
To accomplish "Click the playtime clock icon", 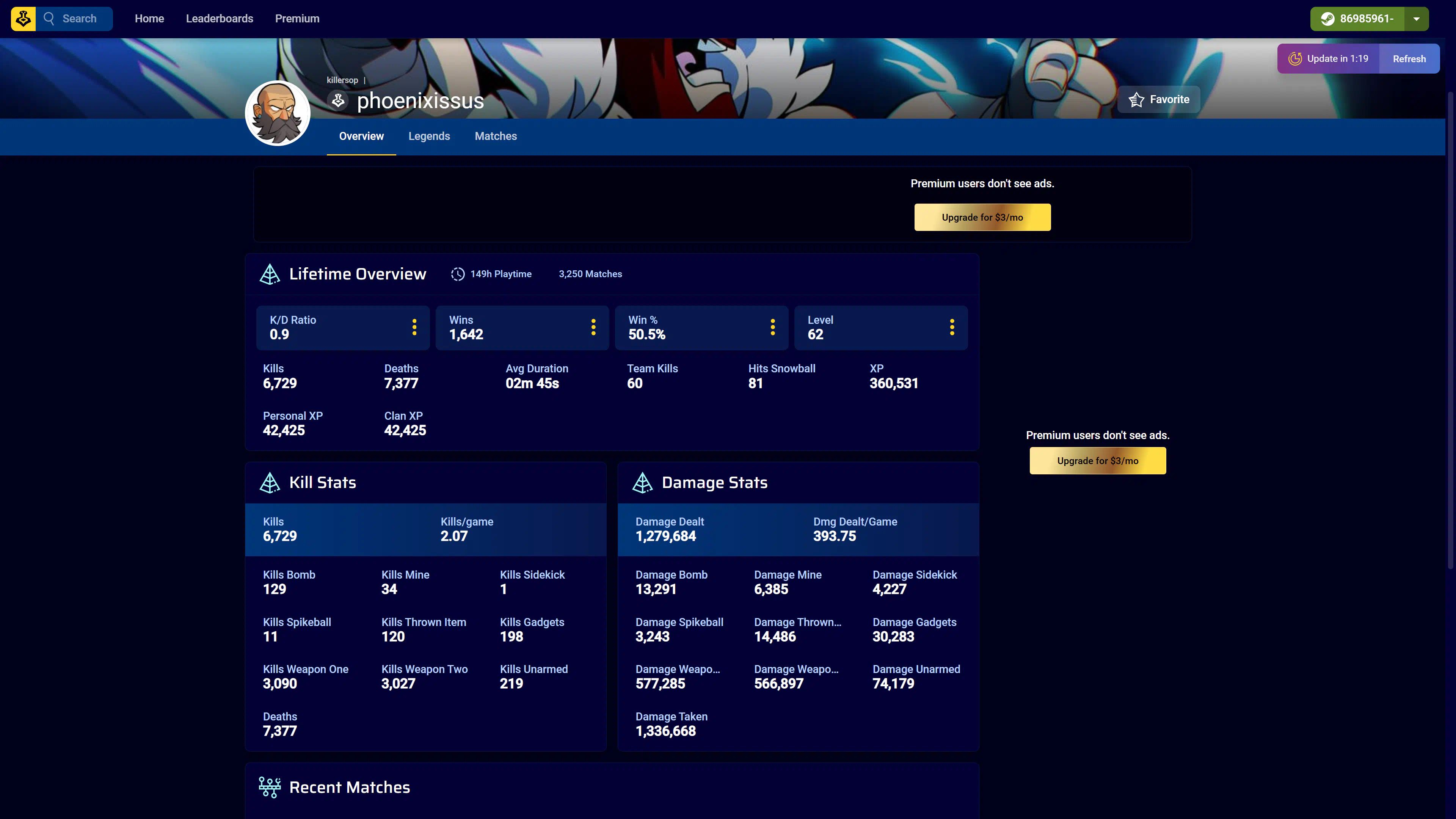I will click(x=458, y=274).
